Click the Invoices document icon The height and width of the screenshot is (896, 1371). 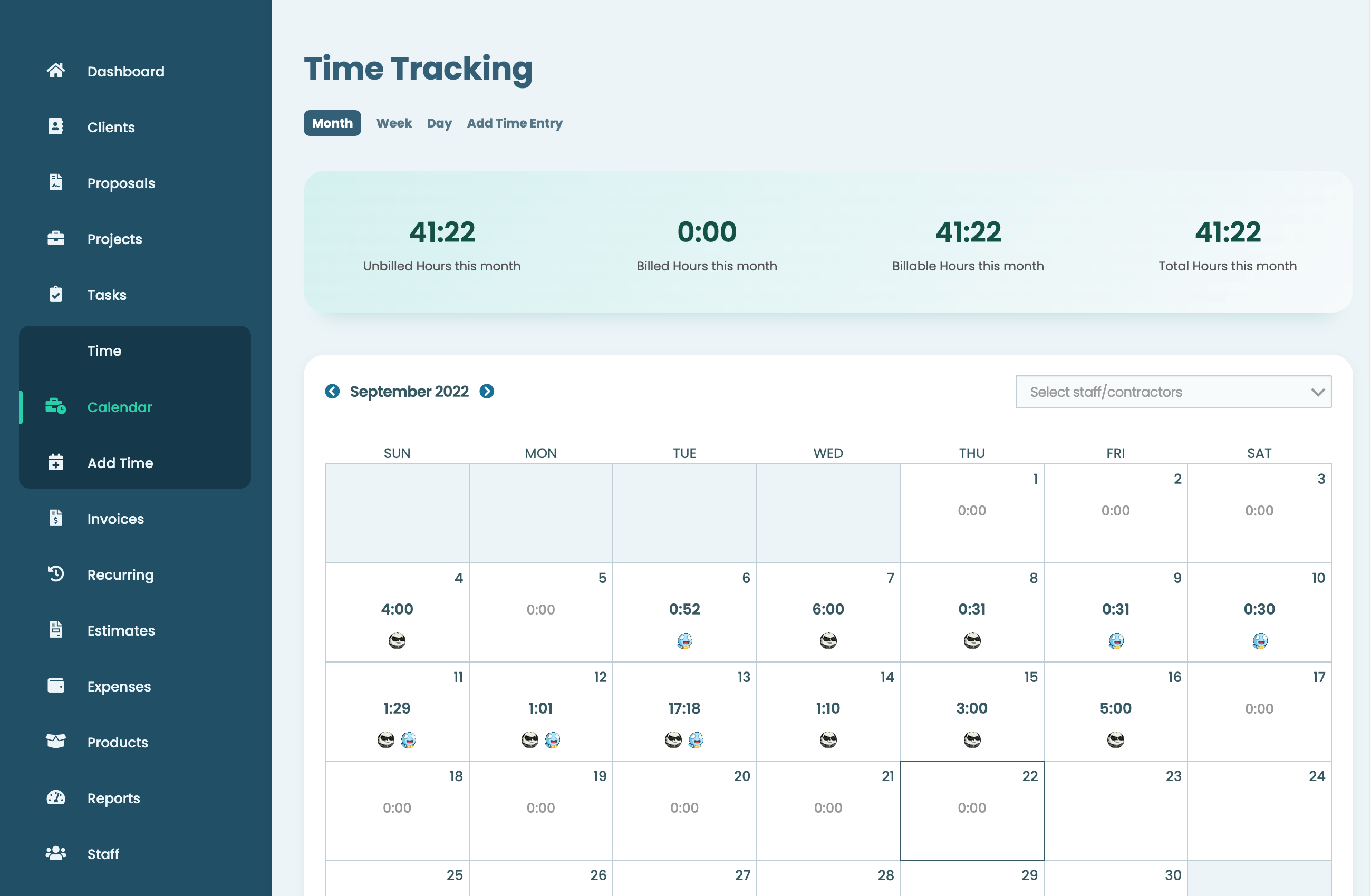56,518
